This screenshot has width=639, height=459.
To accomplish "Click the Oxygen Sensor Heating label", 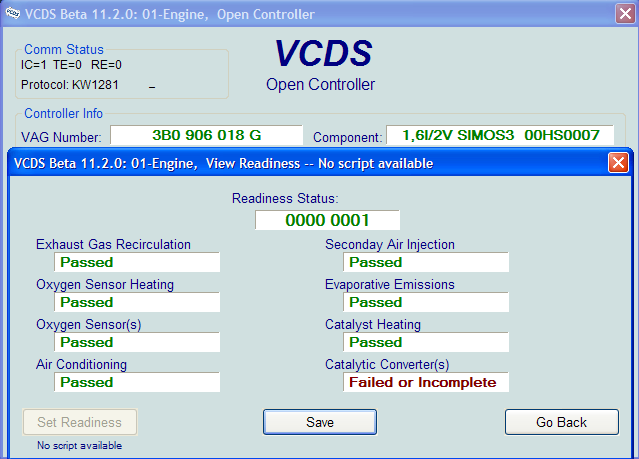I will 105,284.
